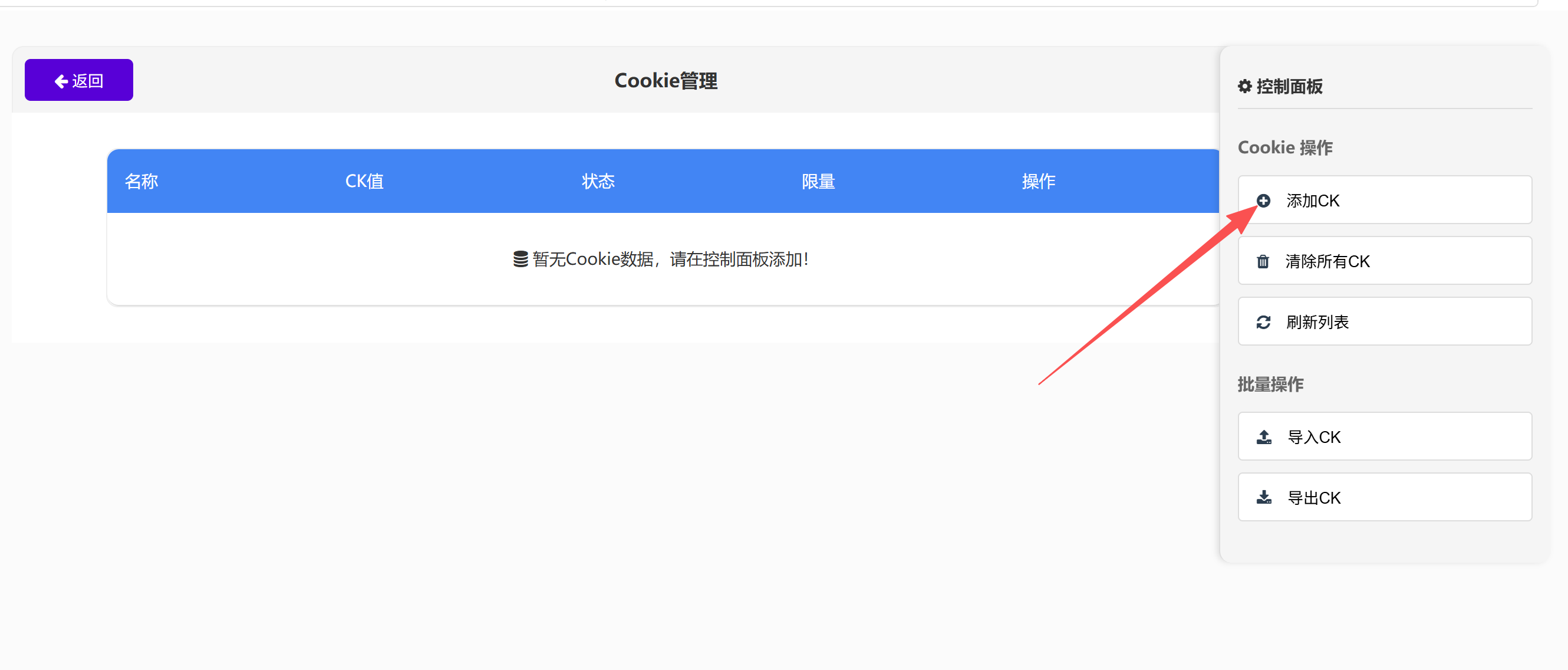Go back with the purple 返回 button
1568x670 pixels.
79,80
